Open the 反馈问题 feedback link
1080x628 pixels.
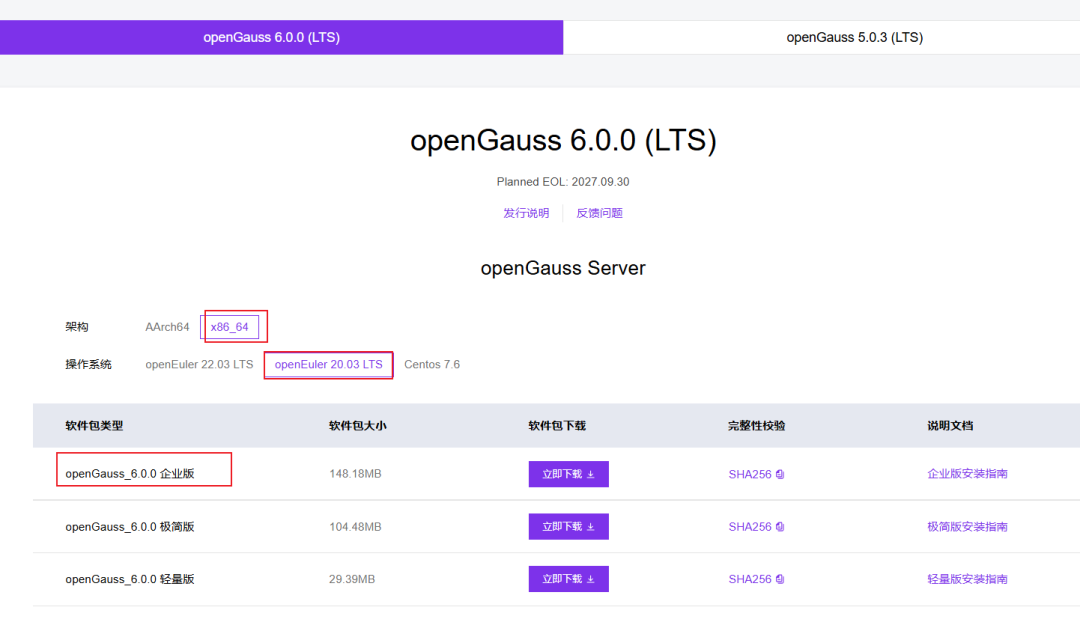pos(599,213)
